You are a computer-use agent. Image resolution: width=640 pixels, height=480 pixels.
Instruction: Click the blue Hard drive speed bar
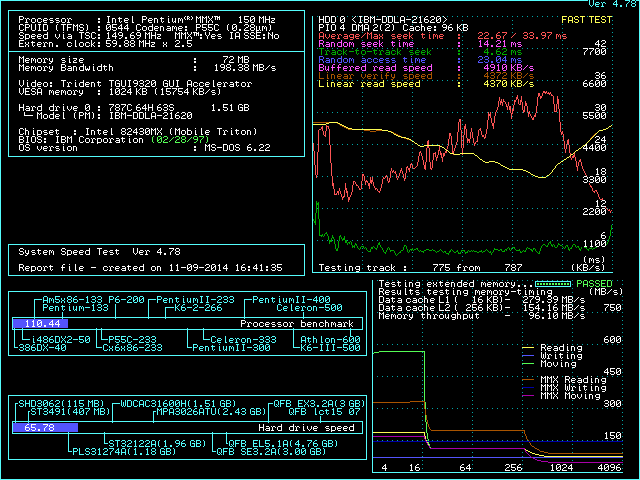tap(45, 427)
